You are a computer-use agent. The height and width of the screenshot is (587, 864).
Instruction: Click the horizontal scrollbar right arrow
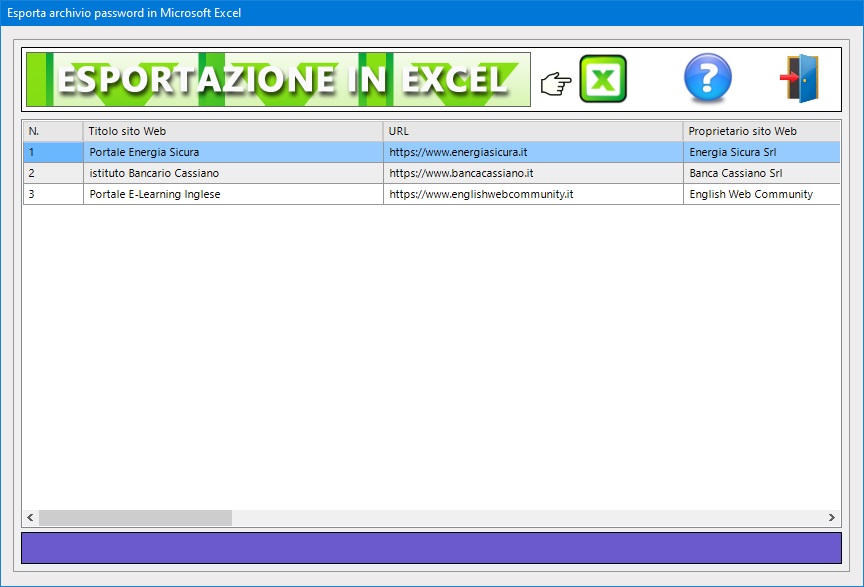831,518
